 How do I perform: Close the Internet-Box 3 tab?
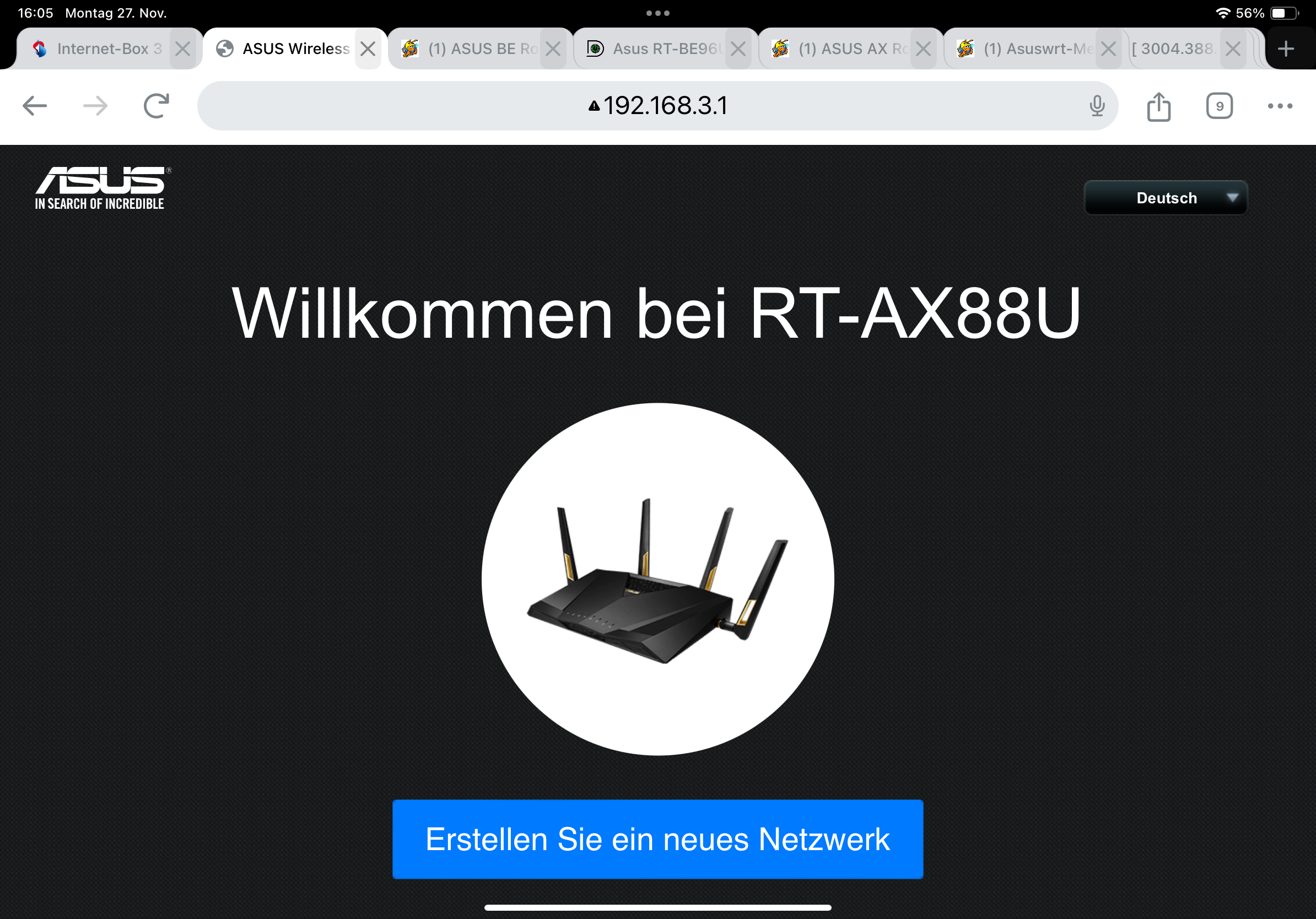pos(183,49)
